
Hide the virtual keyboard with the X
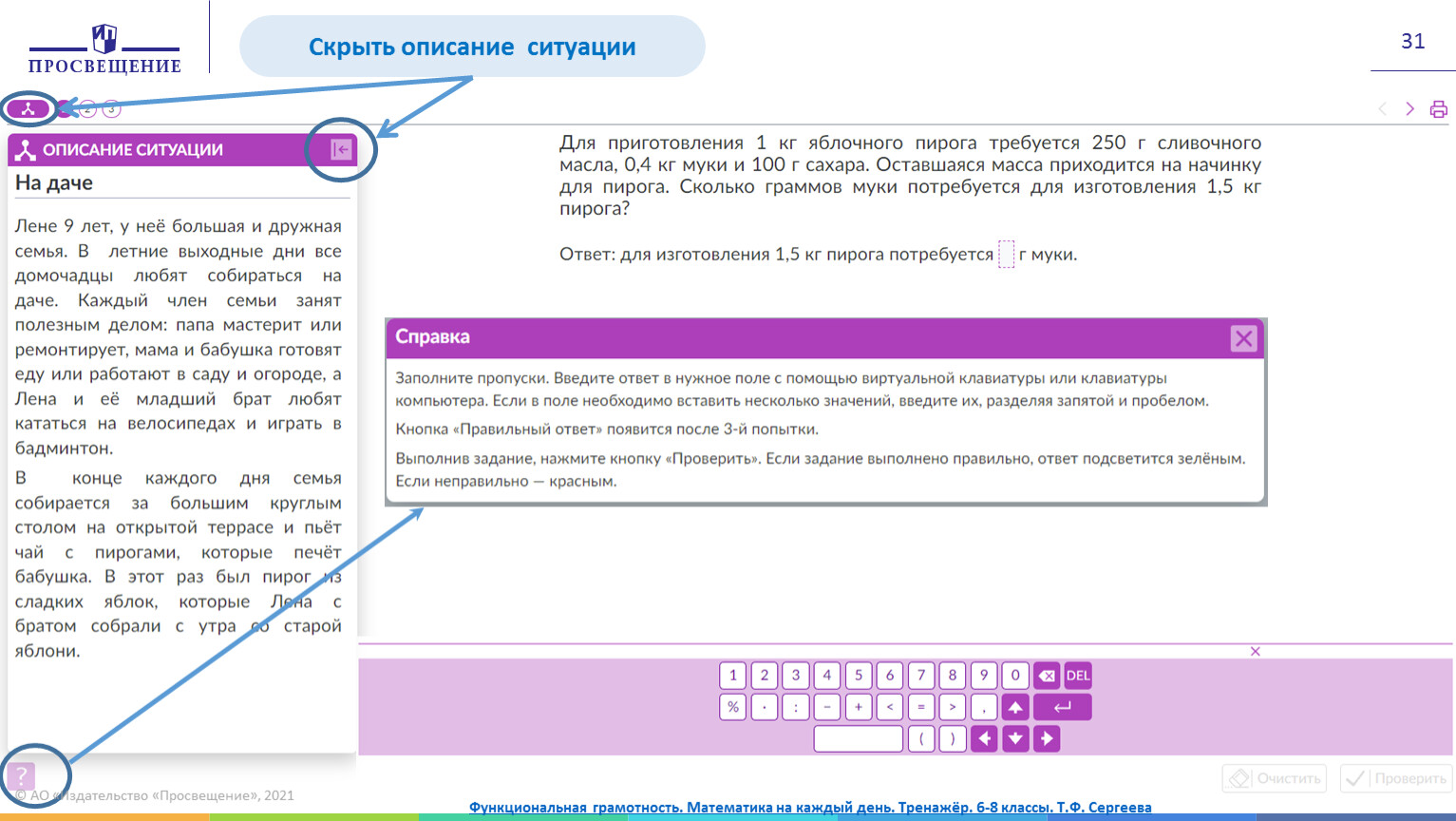tap(1256, 652)
